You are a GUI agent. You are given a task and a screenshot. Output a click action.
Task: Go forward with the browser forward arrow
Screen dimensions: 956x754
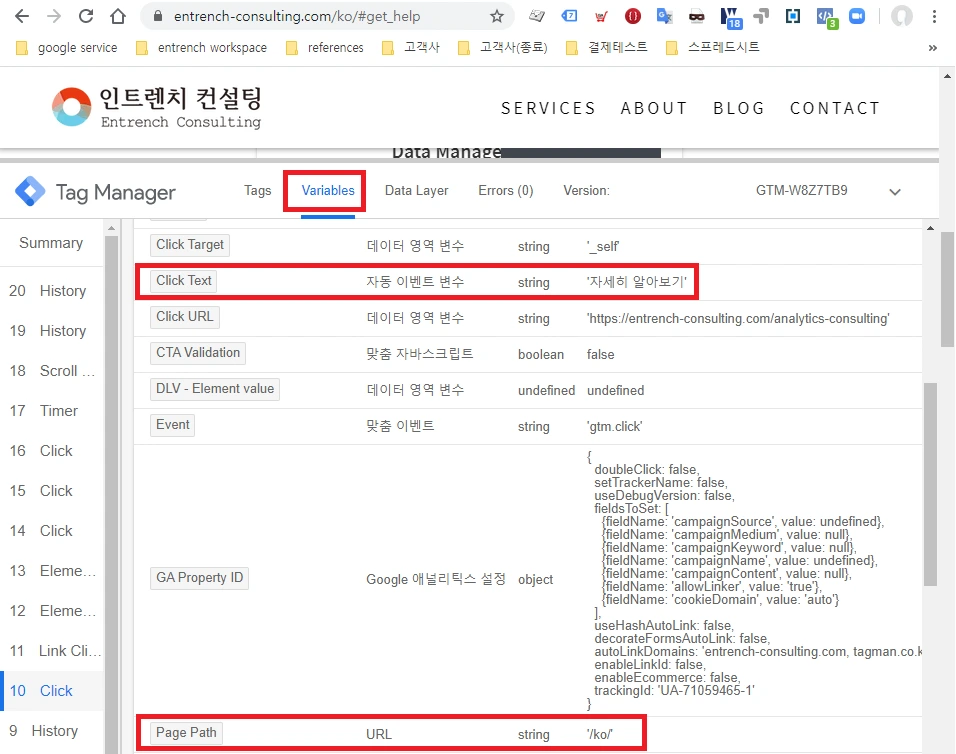54,16
